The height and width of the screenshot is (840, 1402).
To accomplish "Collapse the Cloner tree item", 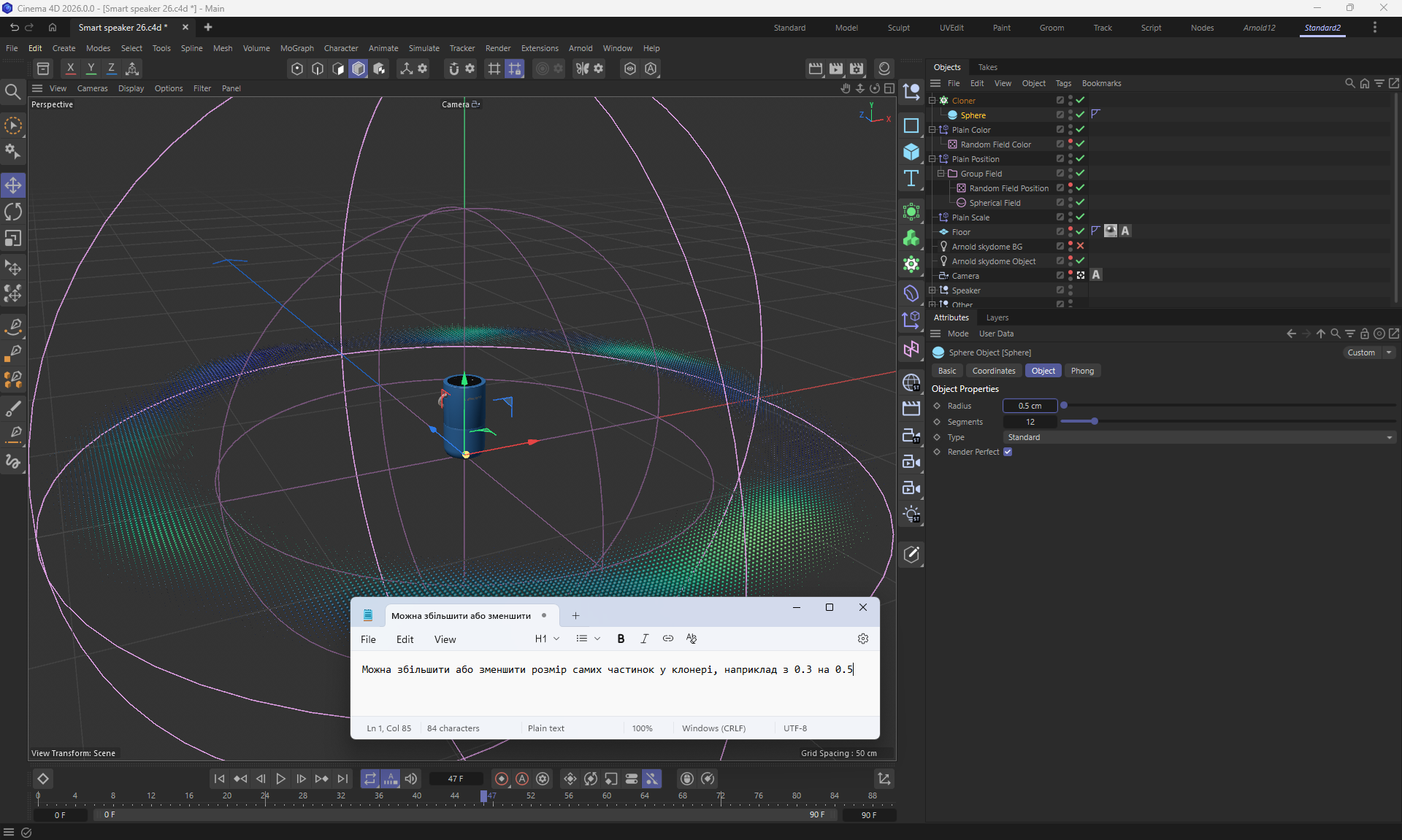I will tap(932, 101).
